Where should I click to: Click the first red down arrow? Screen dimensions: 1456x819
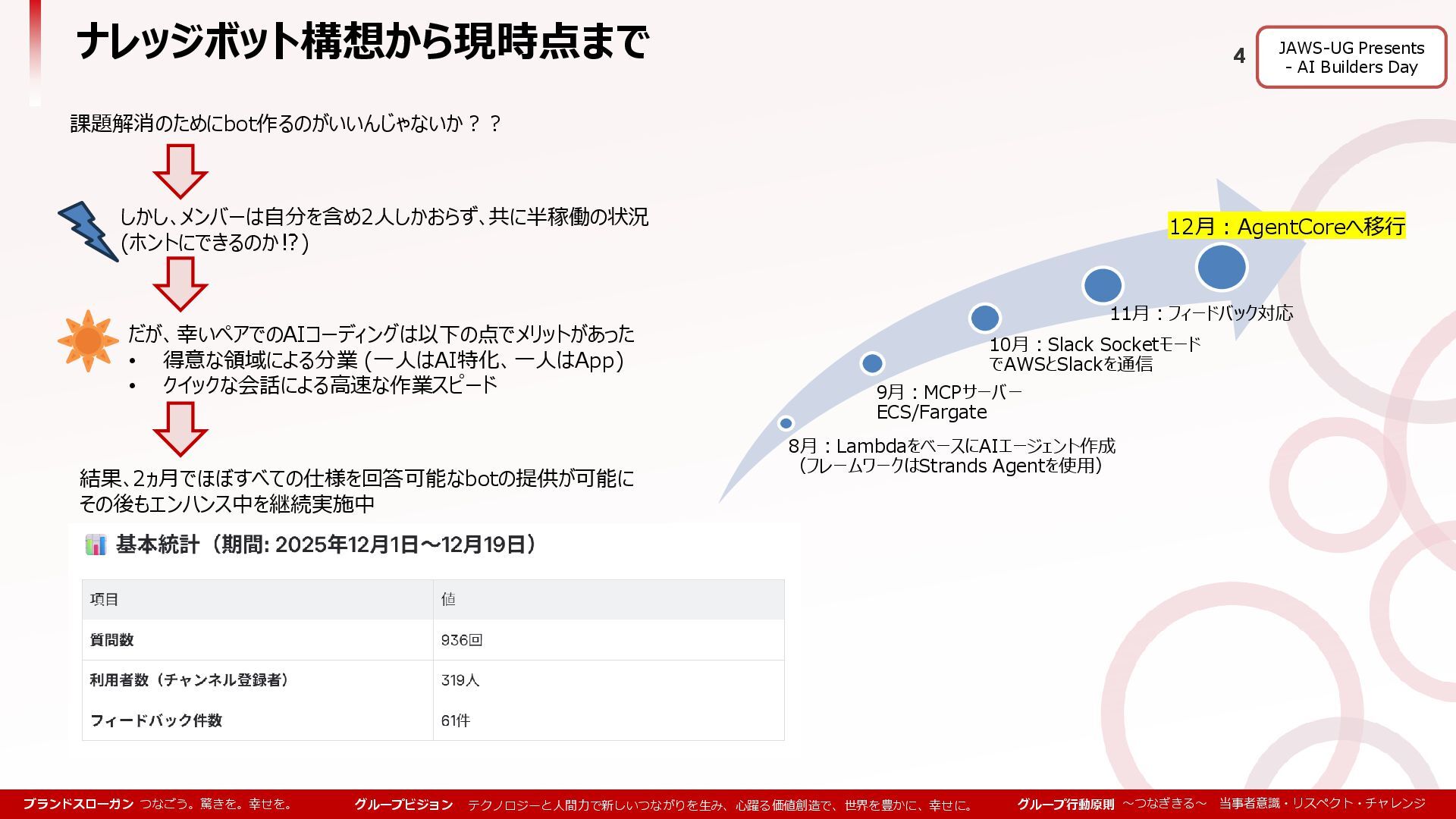(180, 171)
